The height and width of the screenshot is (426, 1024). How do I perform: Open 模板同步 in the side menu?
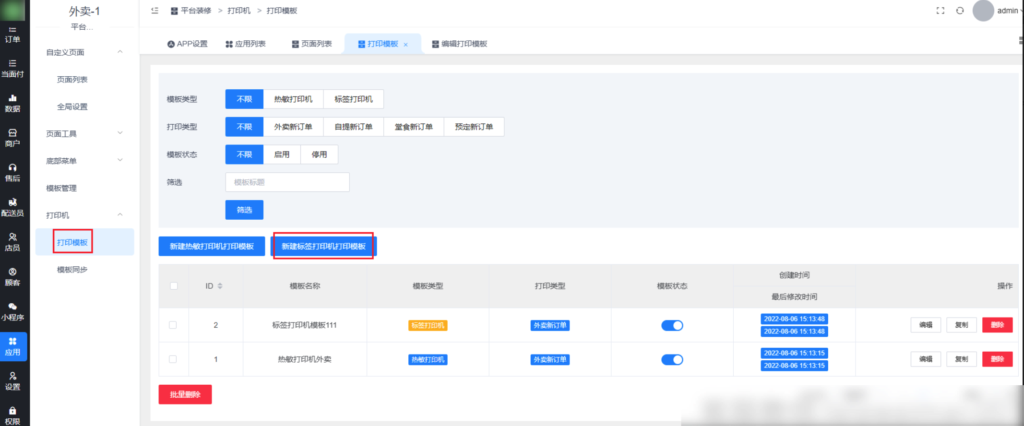click(72, 269)
